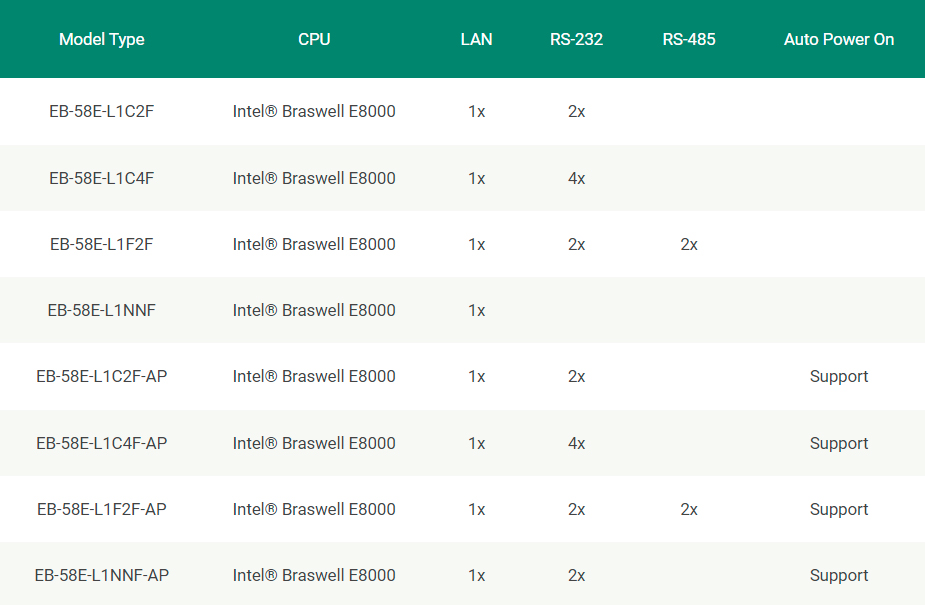Select model EB-58E-L1C4F cell
The width and height of the screenshot is (925, 605).
[101, 178]
